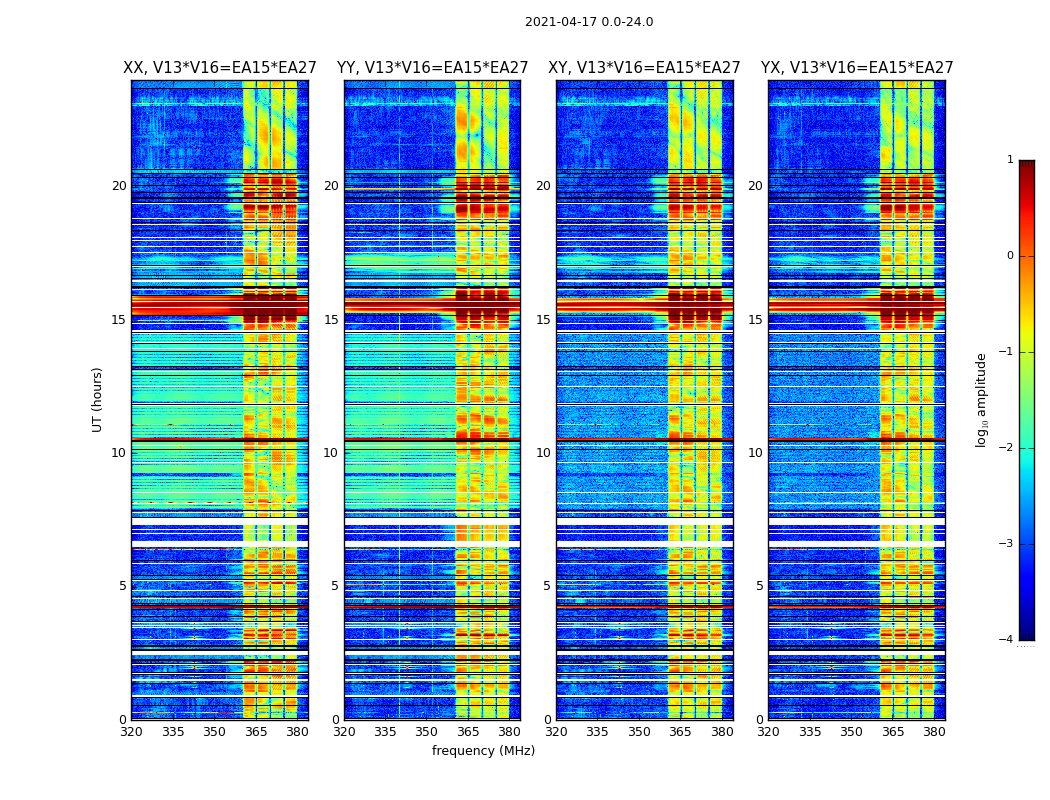Click the UT (hours) axis label

97,400
